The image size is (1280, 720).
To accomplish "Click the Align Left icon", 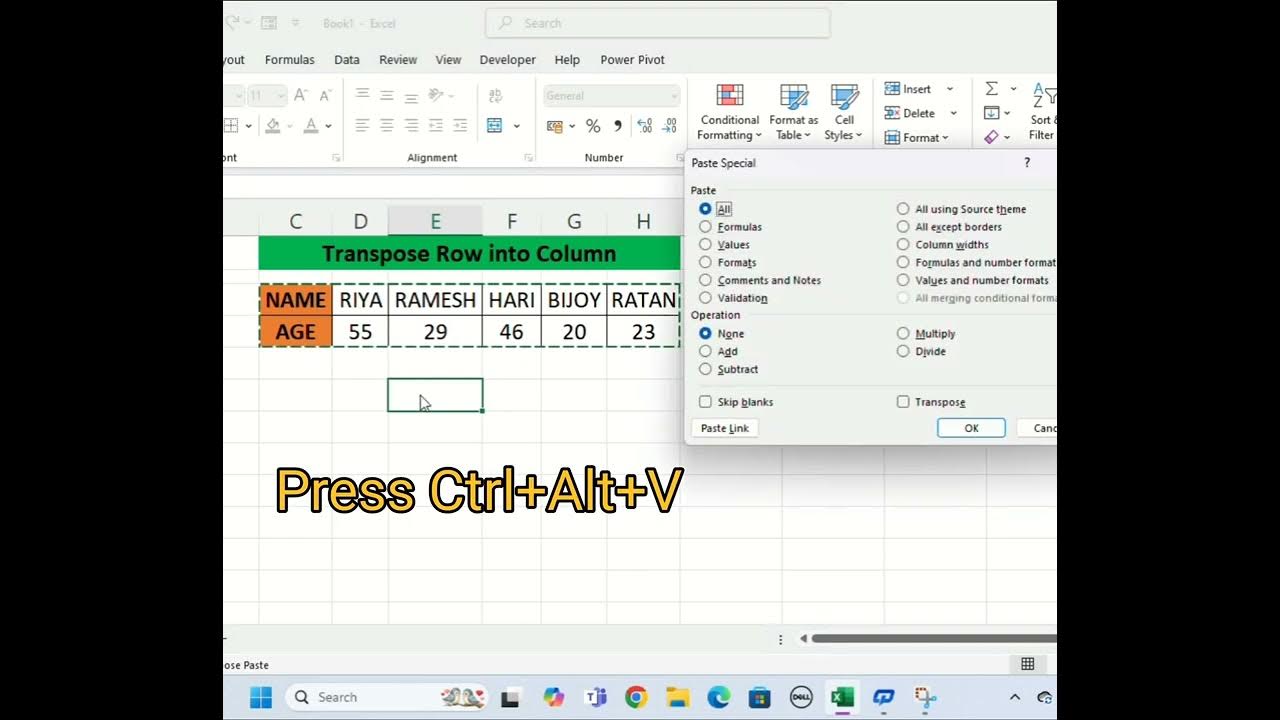I will click(362, 126).
